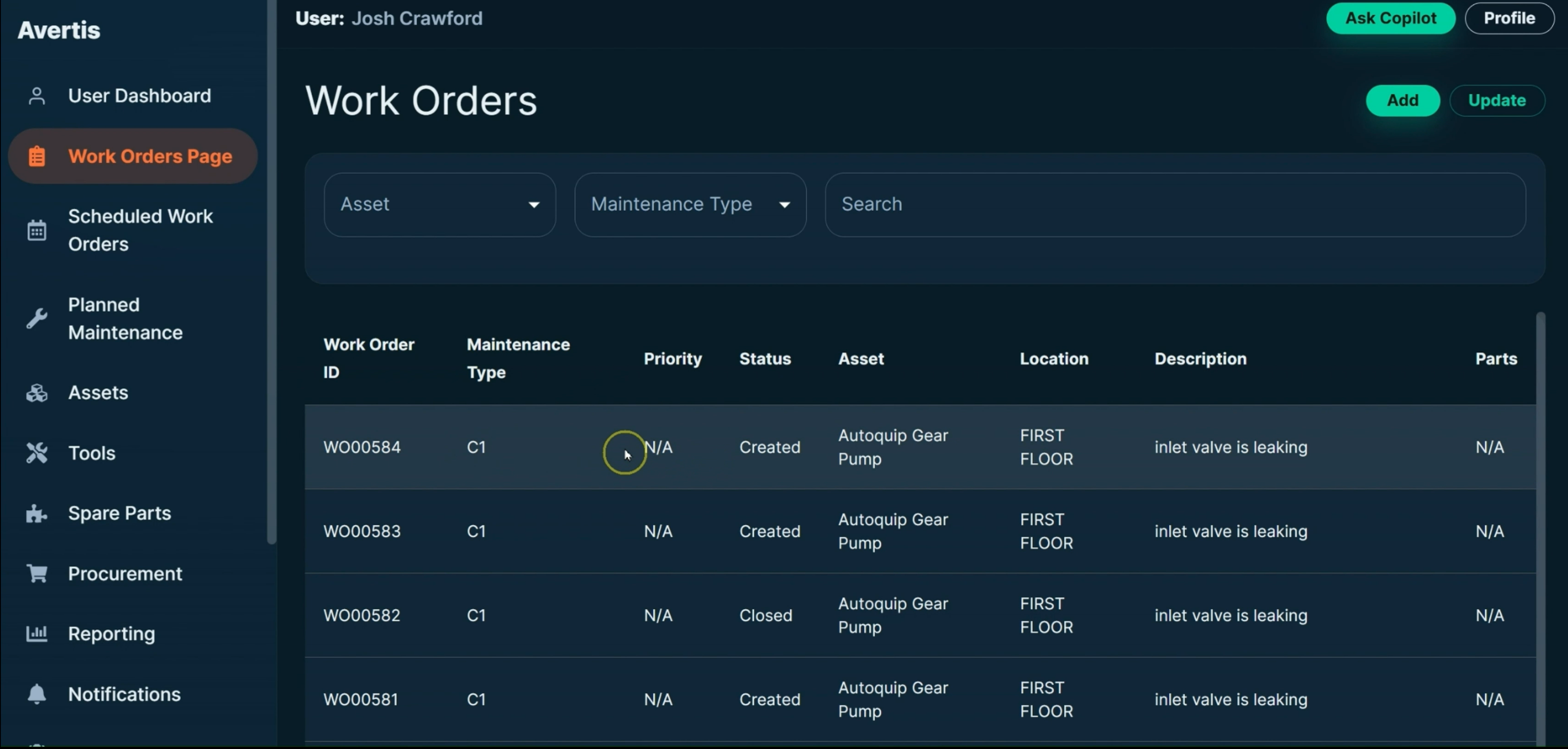Click the Add button
This screenshot has height=749, width=1568.
tap(1402, 100)
